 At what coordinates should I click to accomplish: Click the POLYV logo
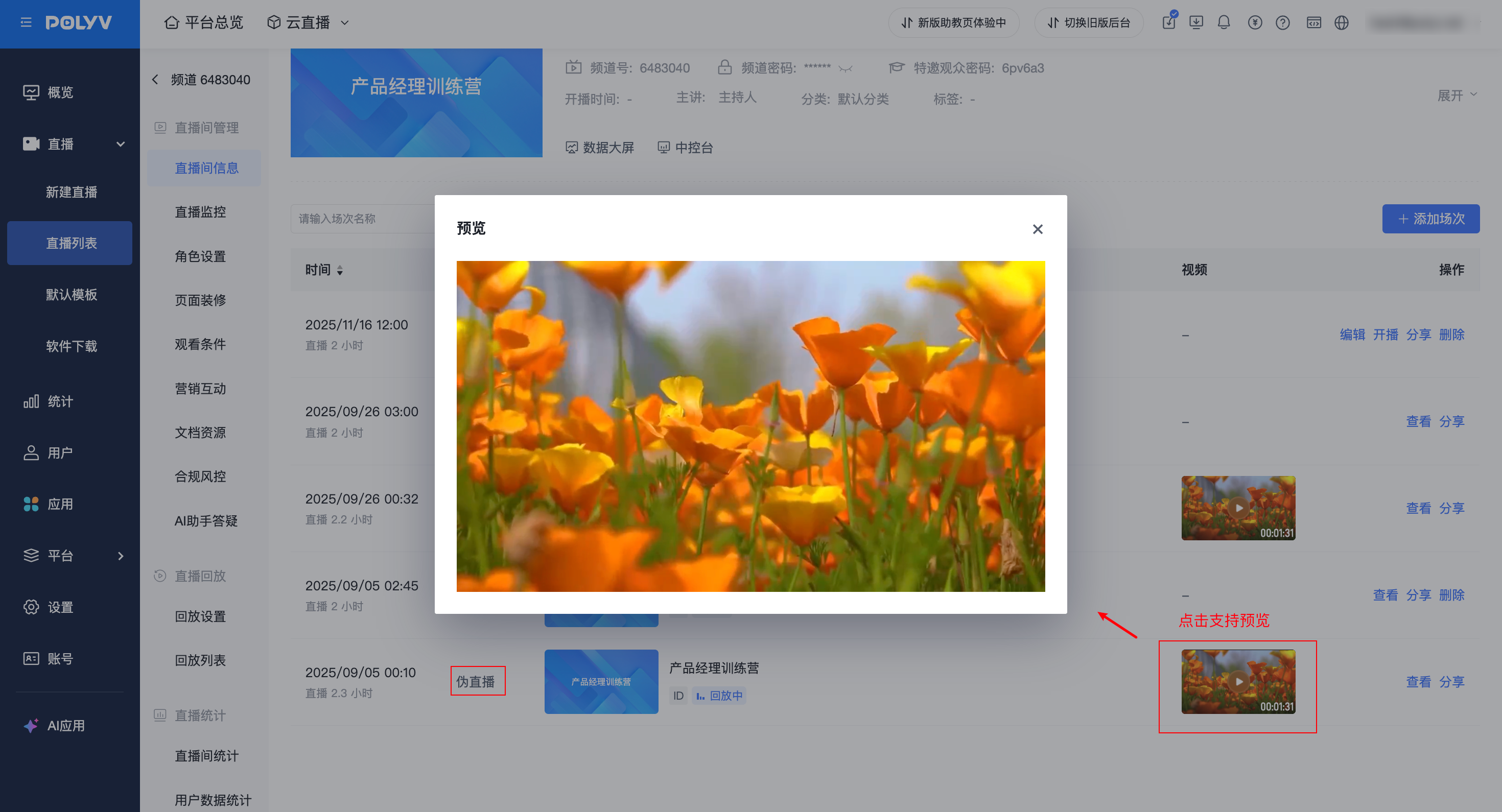[x=79, y=22]
